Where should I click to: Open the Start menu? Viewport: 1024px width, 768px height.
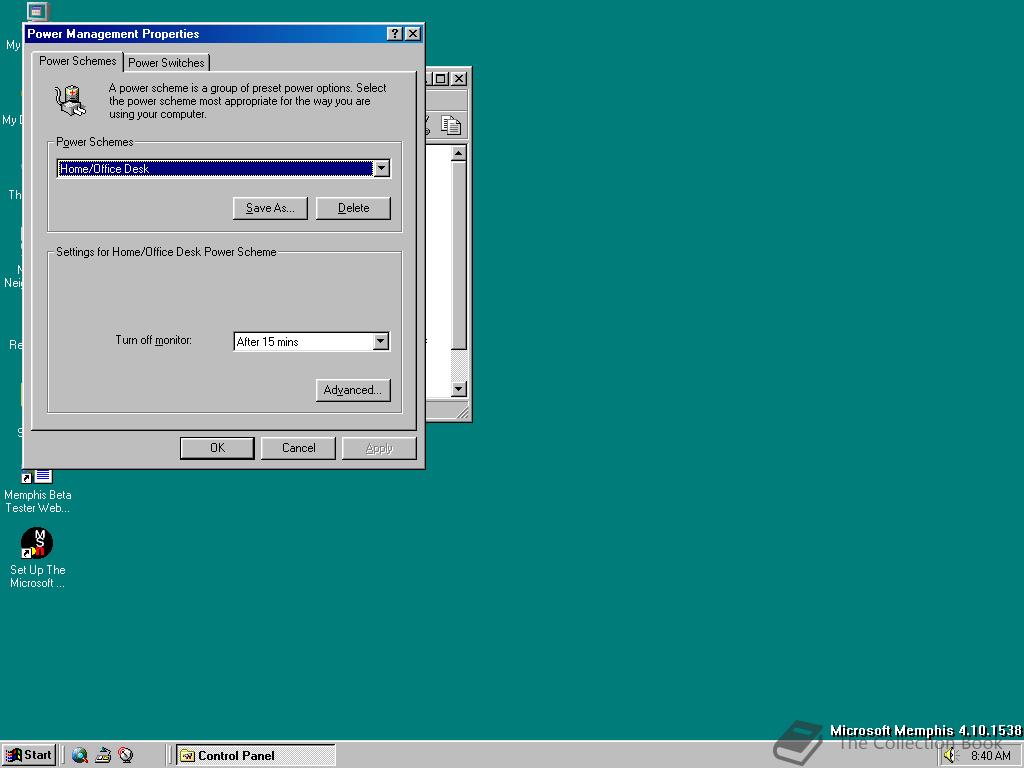pos(29,755)
